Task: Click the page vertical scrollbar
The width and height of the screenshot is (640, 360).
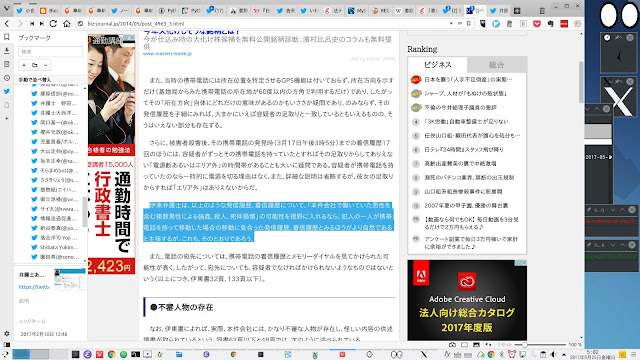Action: [x=581, y=82]
